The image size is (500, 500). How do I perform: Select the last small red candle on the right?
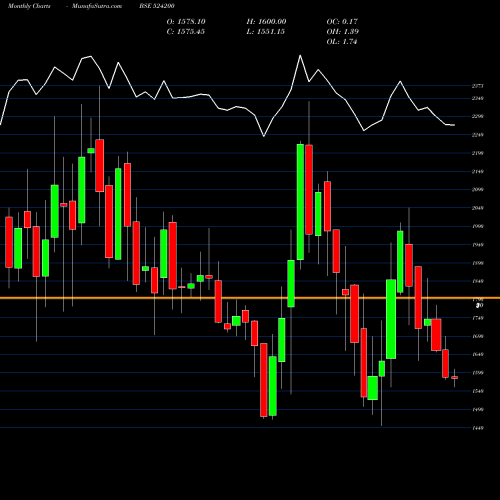[x=454, y=378]
